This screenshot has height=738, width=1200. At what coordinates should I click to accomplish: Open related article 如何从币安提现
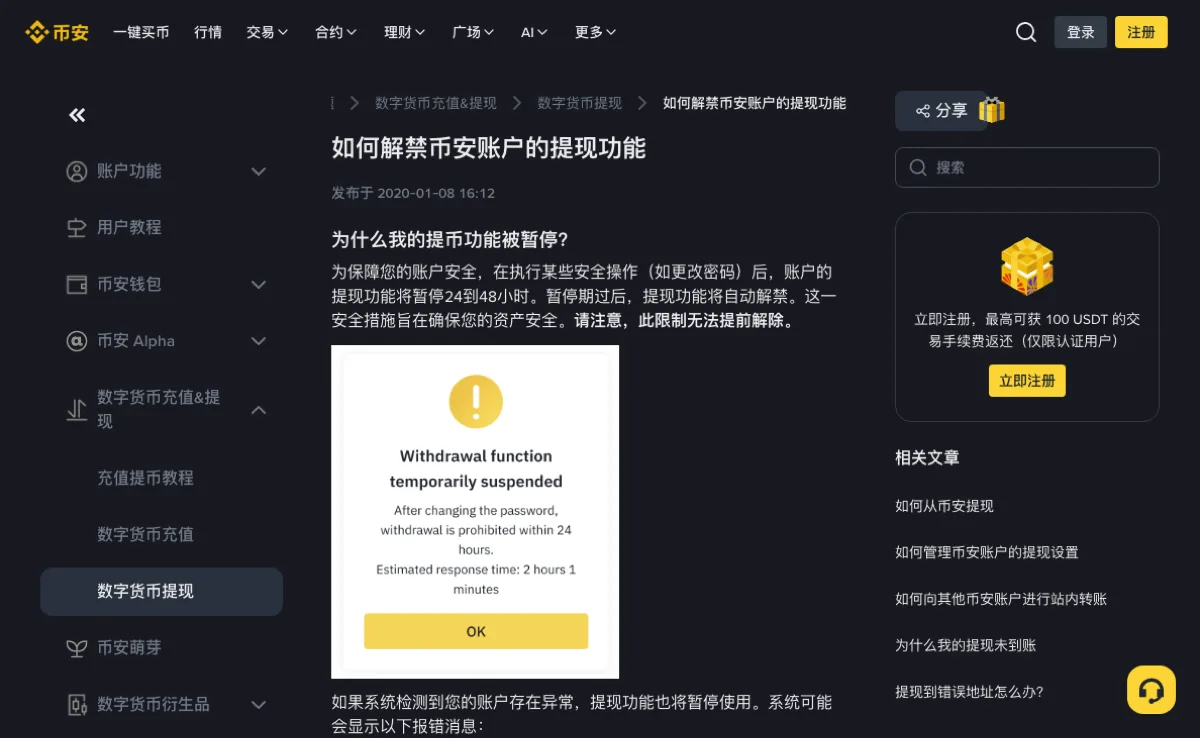pos(944,506)
